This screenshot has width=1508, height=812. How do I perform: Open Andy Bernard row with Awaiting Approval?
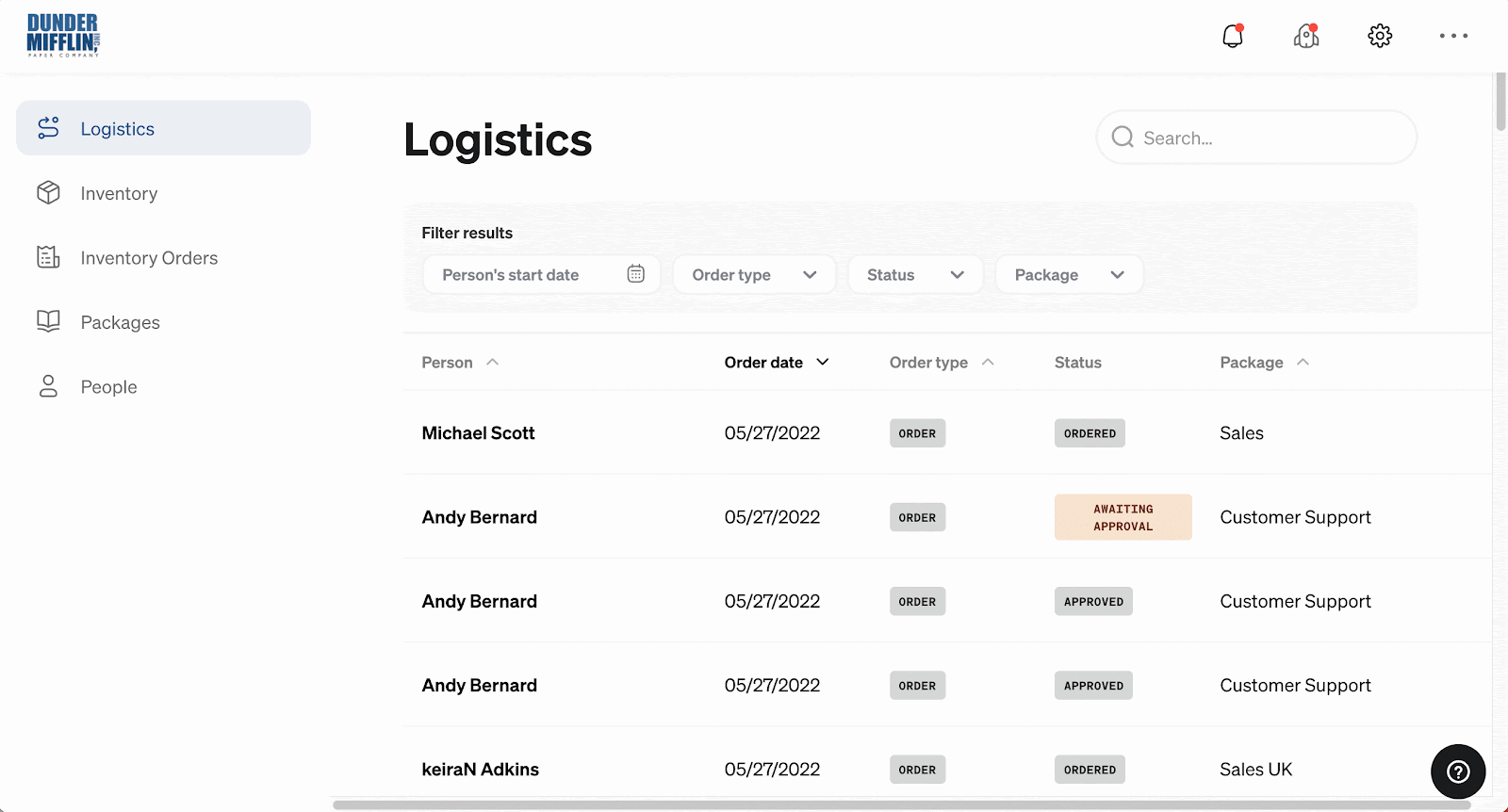(x=479, y=517)
